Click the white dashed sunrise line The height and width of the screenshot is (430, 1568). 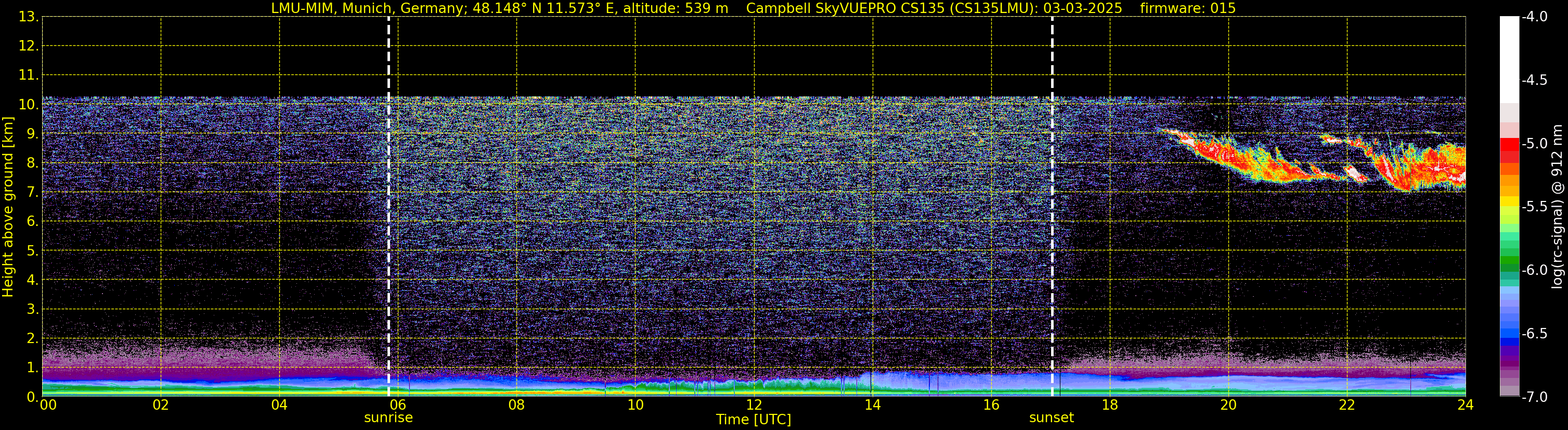388,207
